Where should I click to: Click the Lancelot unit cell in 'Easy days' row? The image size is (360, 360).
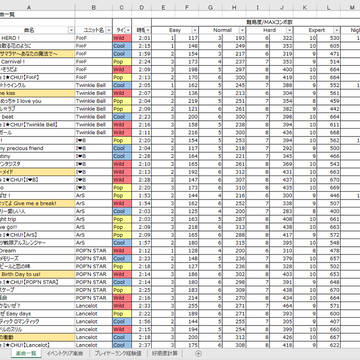click(94, 314)
